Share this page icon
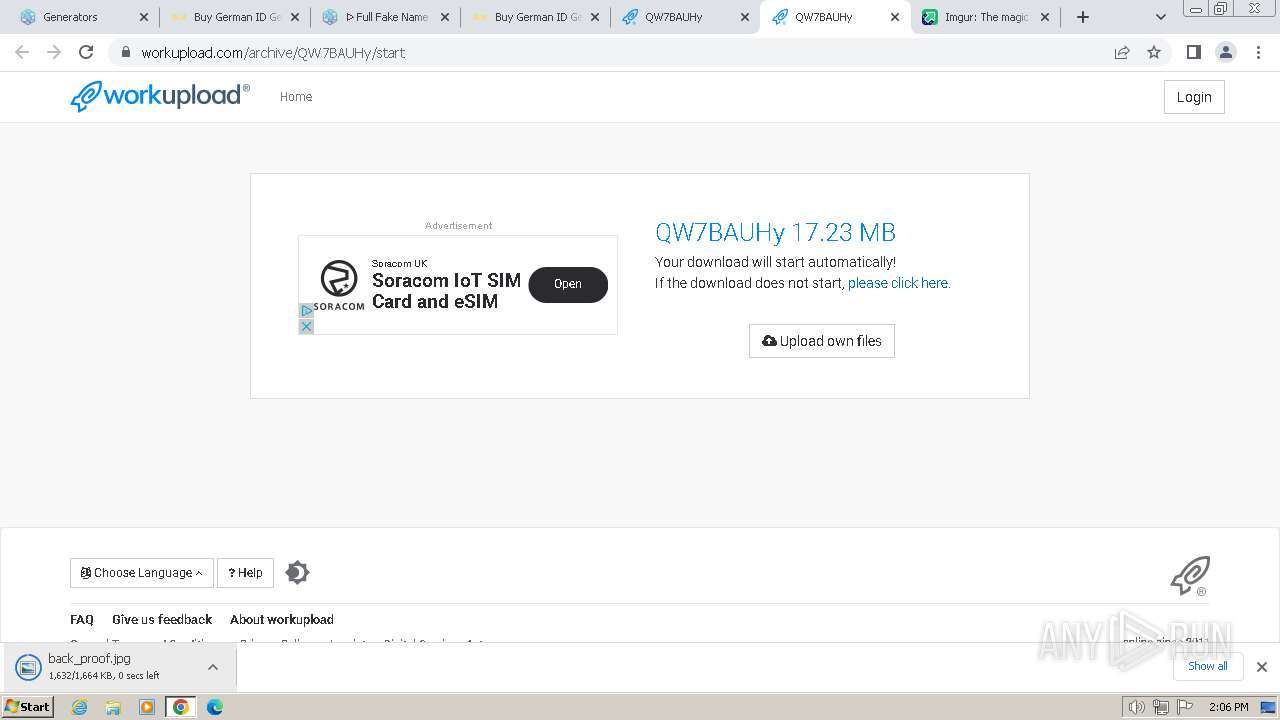This screenshot has width=1280, height=720. (x=1122, y=52)
